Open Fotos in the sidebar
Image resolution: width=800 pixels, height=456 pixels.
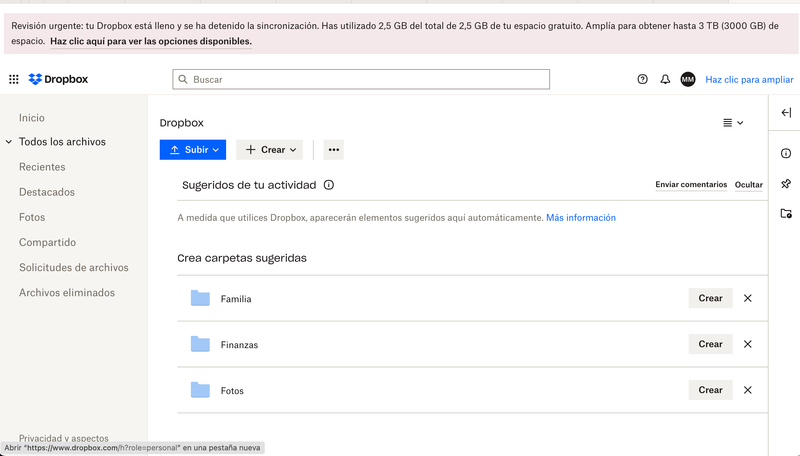pos(32,217)
